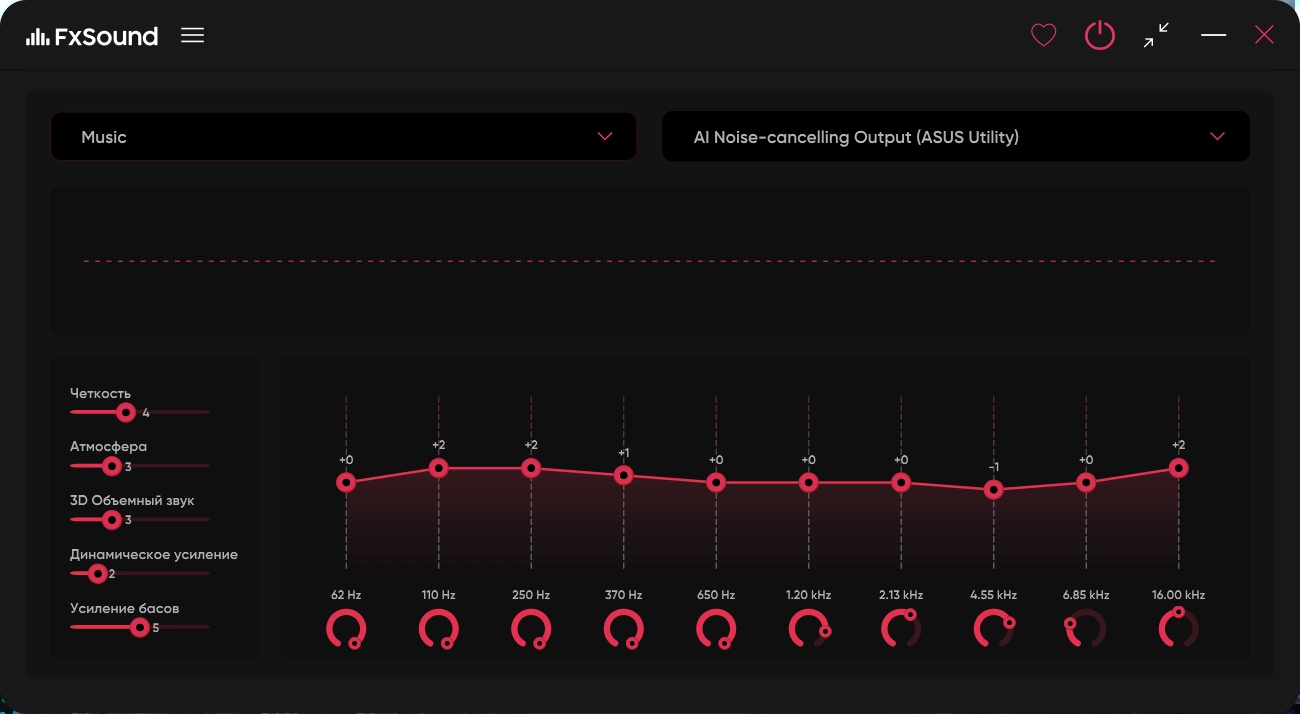Click the Усиление басов label

tap(124, 608)
